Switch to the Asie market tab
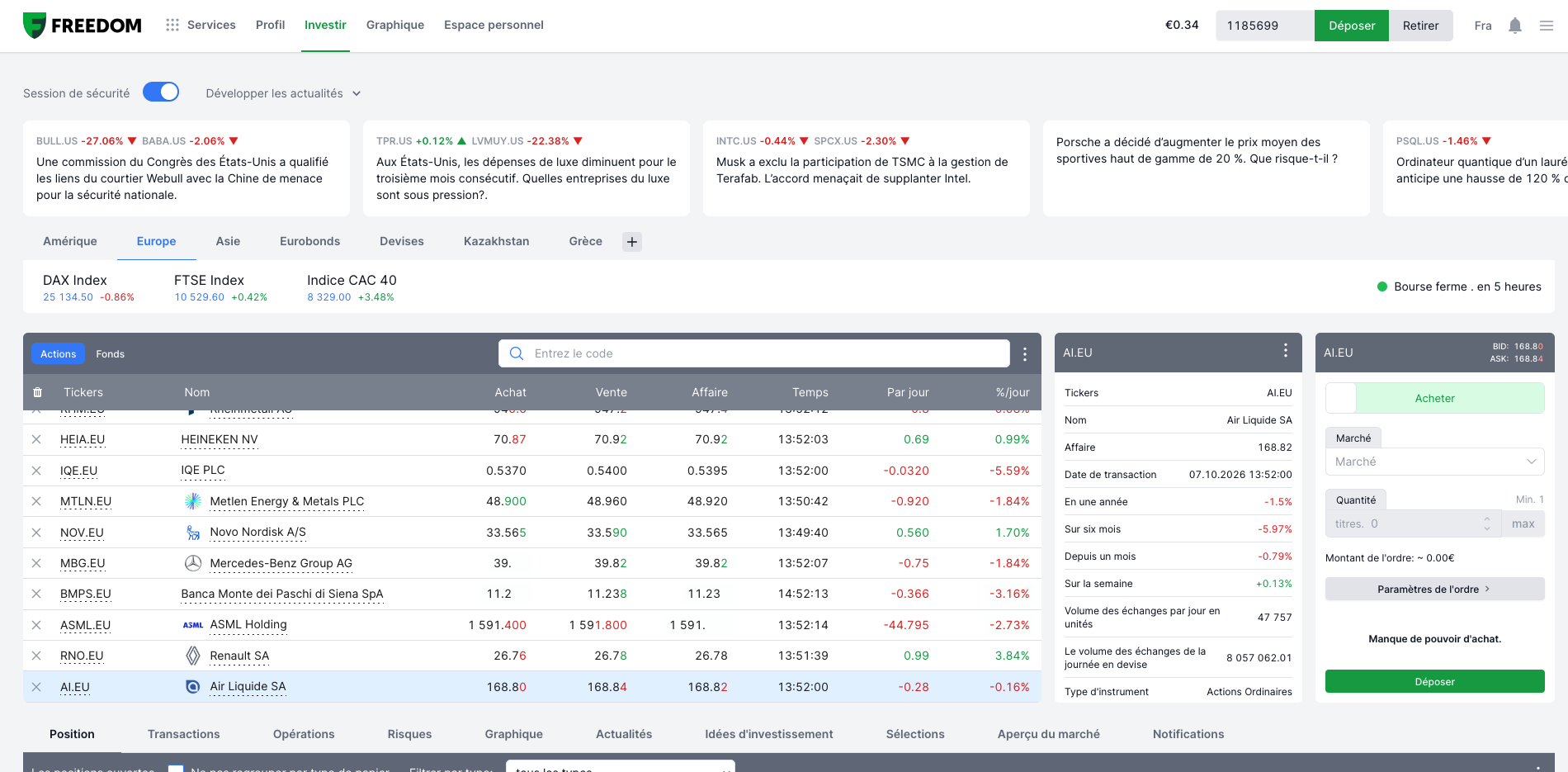The height and width of the screenshot is (772, 1568). click(228, 241)
